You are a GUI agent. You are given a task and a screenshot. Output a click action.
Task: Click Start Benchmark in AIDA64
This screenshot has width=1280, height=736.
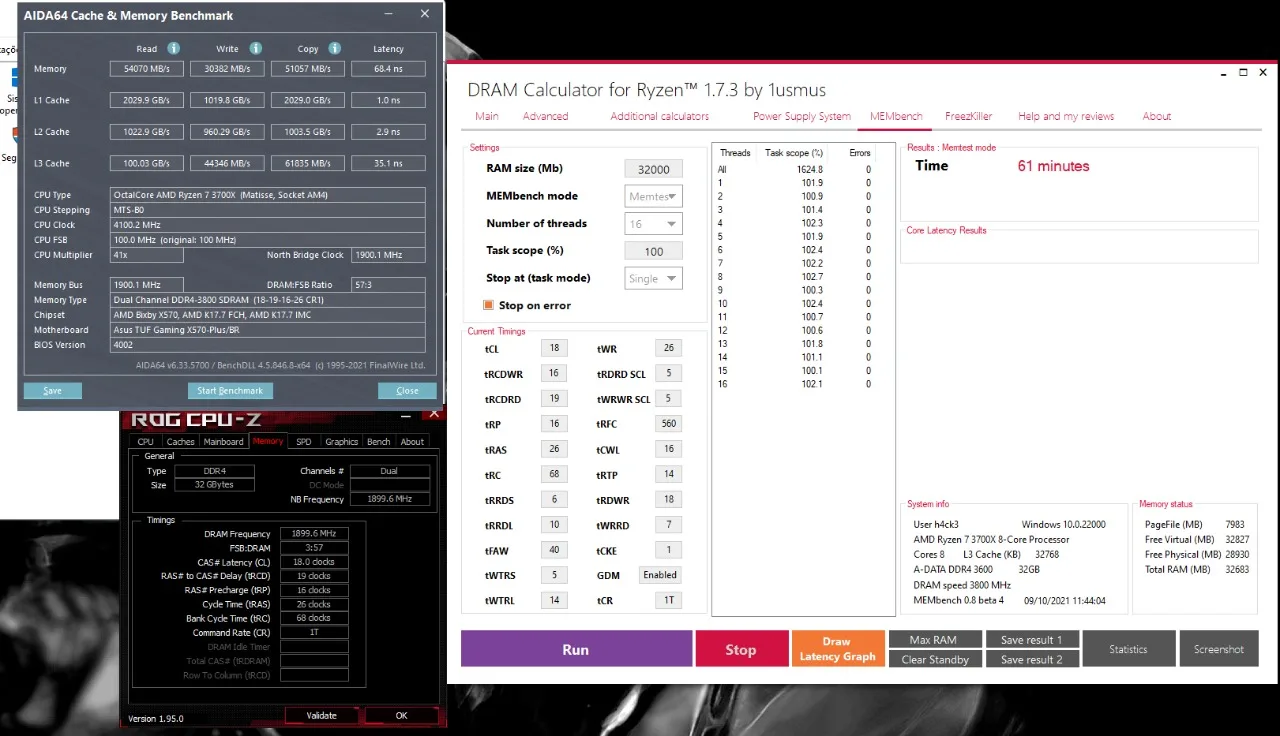point(230,390)
